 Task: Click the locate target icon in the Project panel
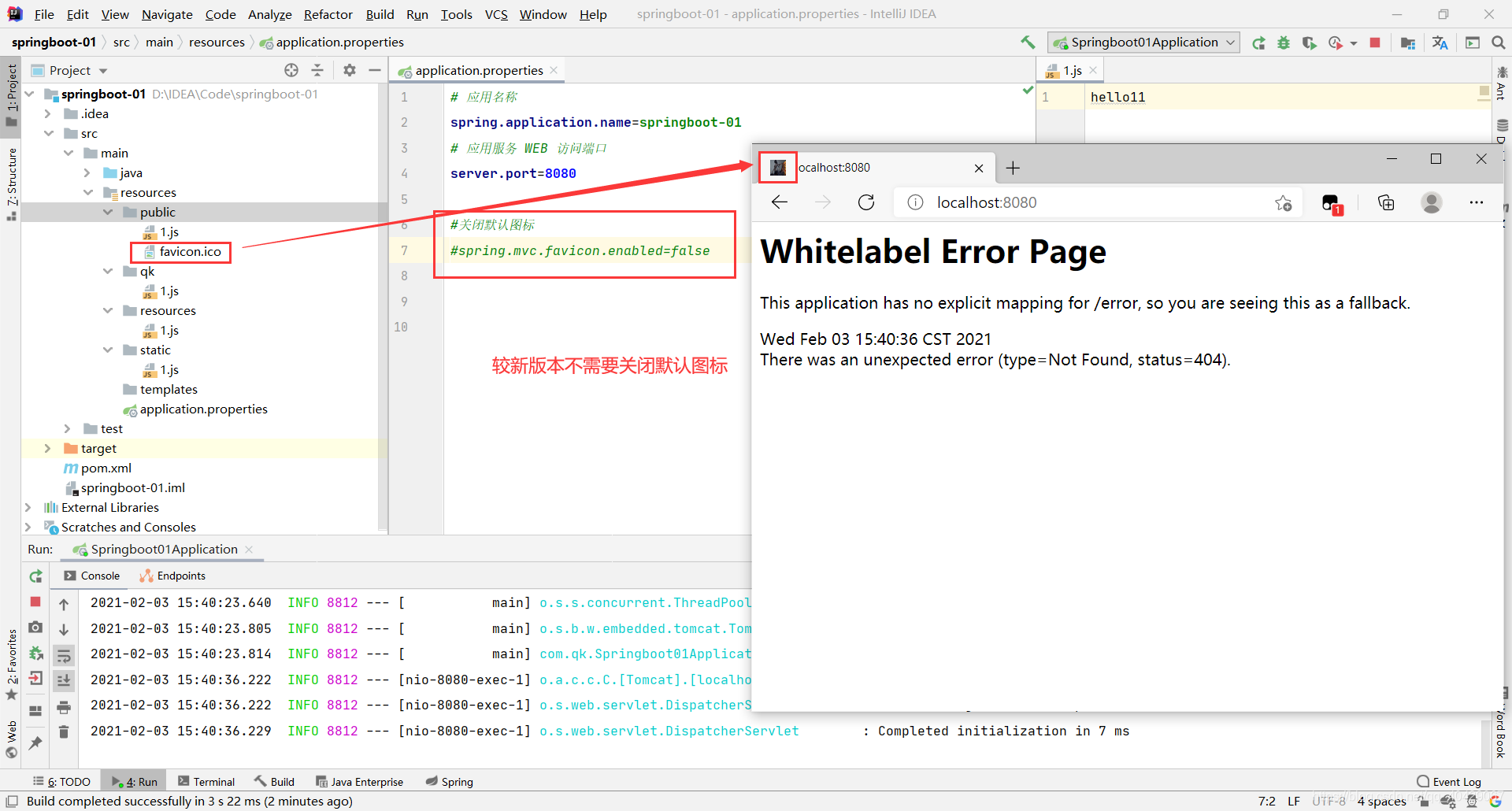coord(291,70)
